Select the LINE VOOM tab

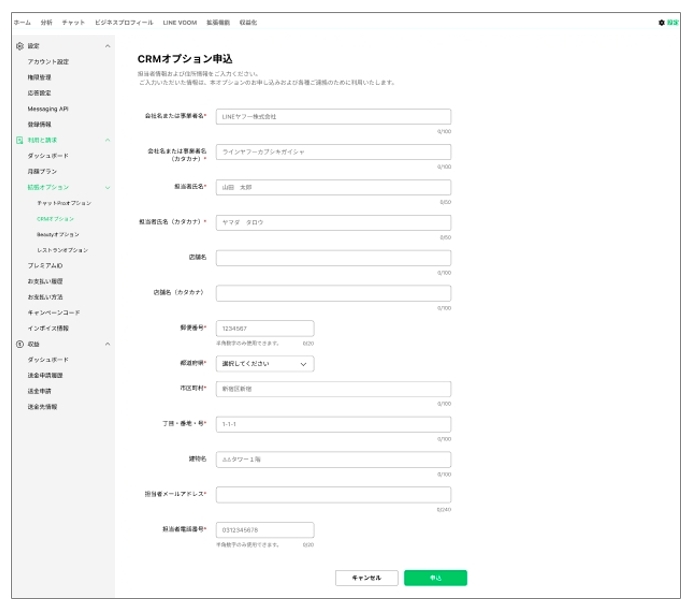coord(180,22)
